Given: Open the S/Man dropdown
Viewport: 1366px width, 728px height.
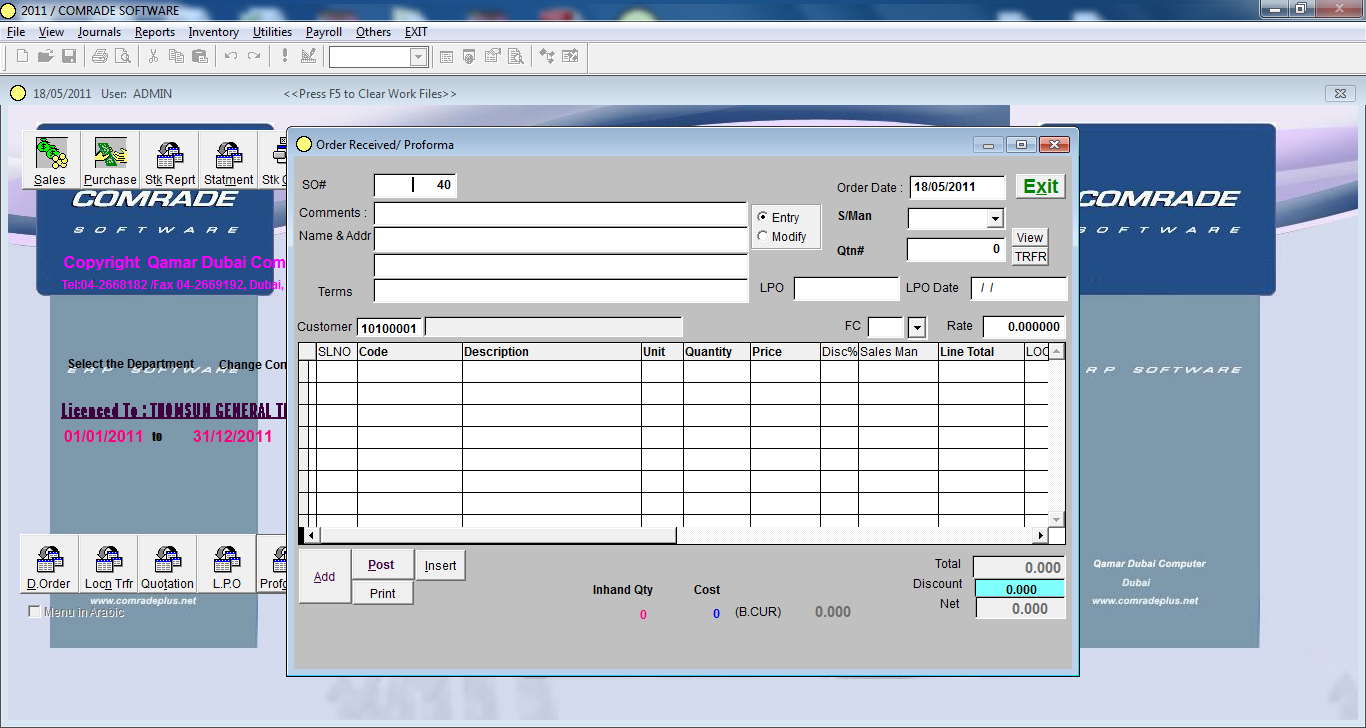Looking at the screenshot, I should (x=995, y=218).
